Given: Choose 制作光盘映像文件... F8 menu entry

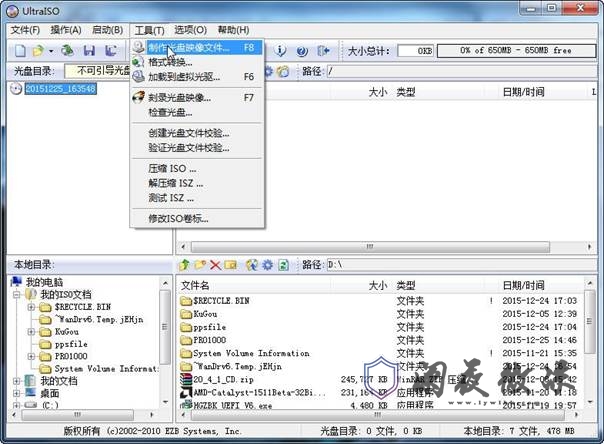Looking at the screenshot, I should pos(197,47).
